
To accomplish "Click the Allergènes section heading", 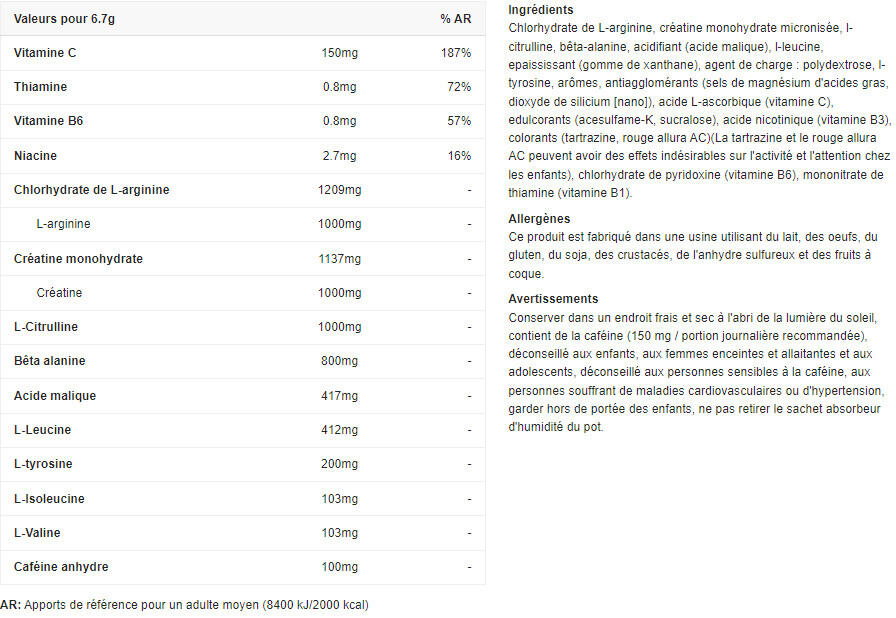I will [x=539, y=219].
